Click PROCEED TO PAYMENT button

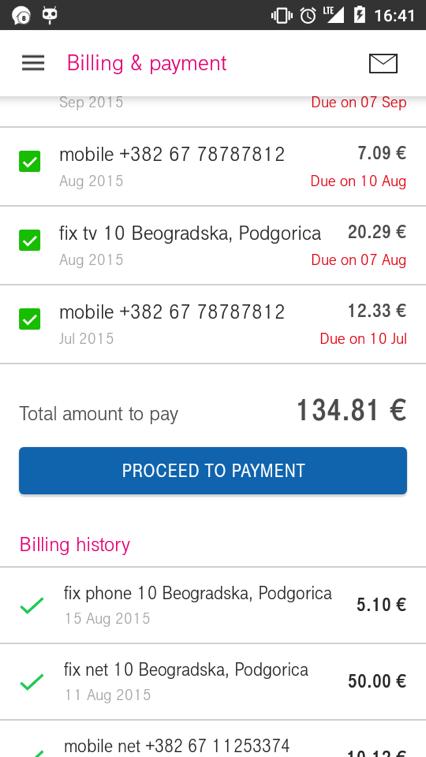(x=213, y=471)
